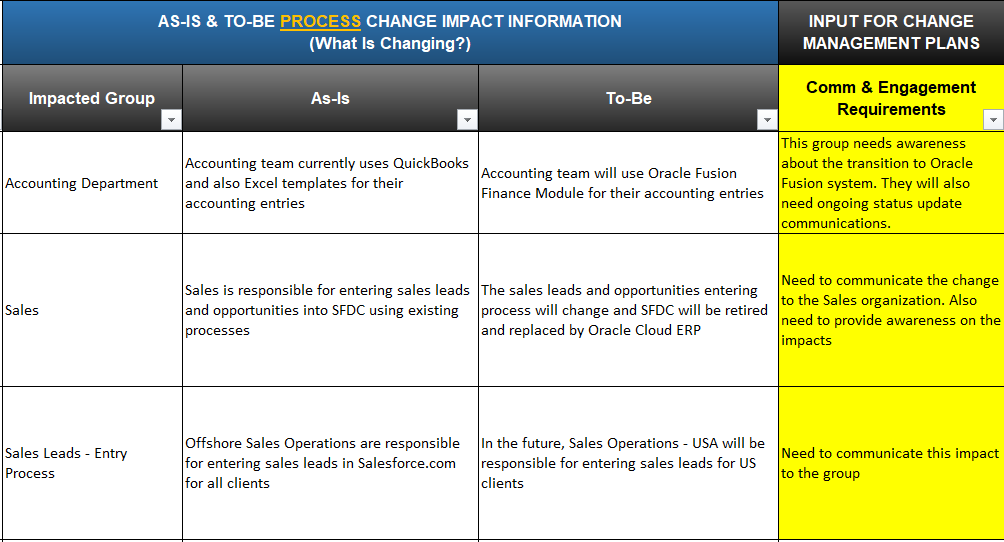Click yellow cell about Oracle Fusion transition awareness
The width and height of the screenshot is (1004, 542).
pos(891,183)
